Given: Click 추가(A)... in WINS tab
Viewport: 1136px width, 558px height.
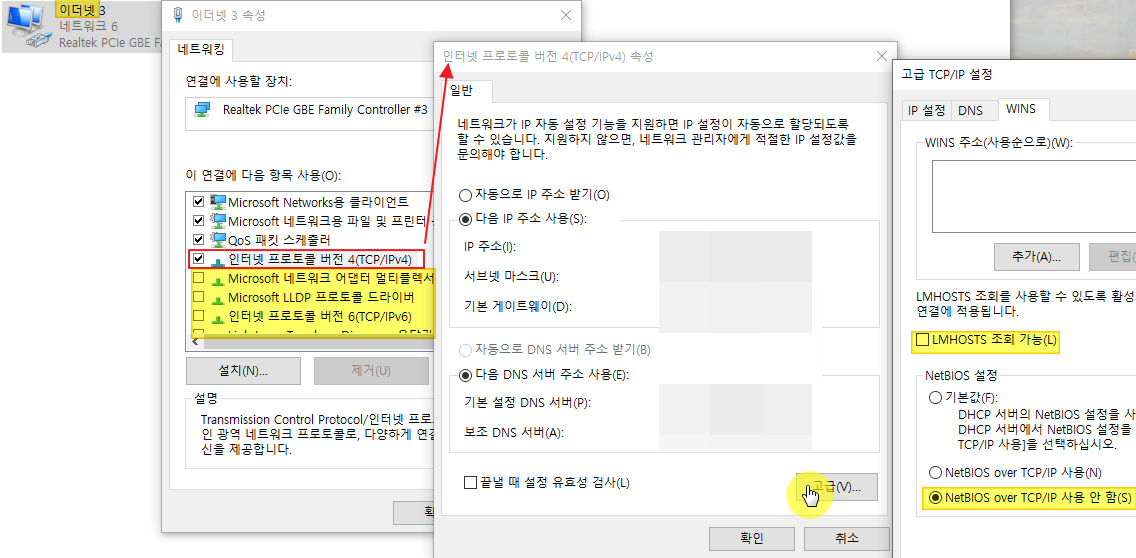Looking at the screenshot, I should click(x=1037, y=257).
